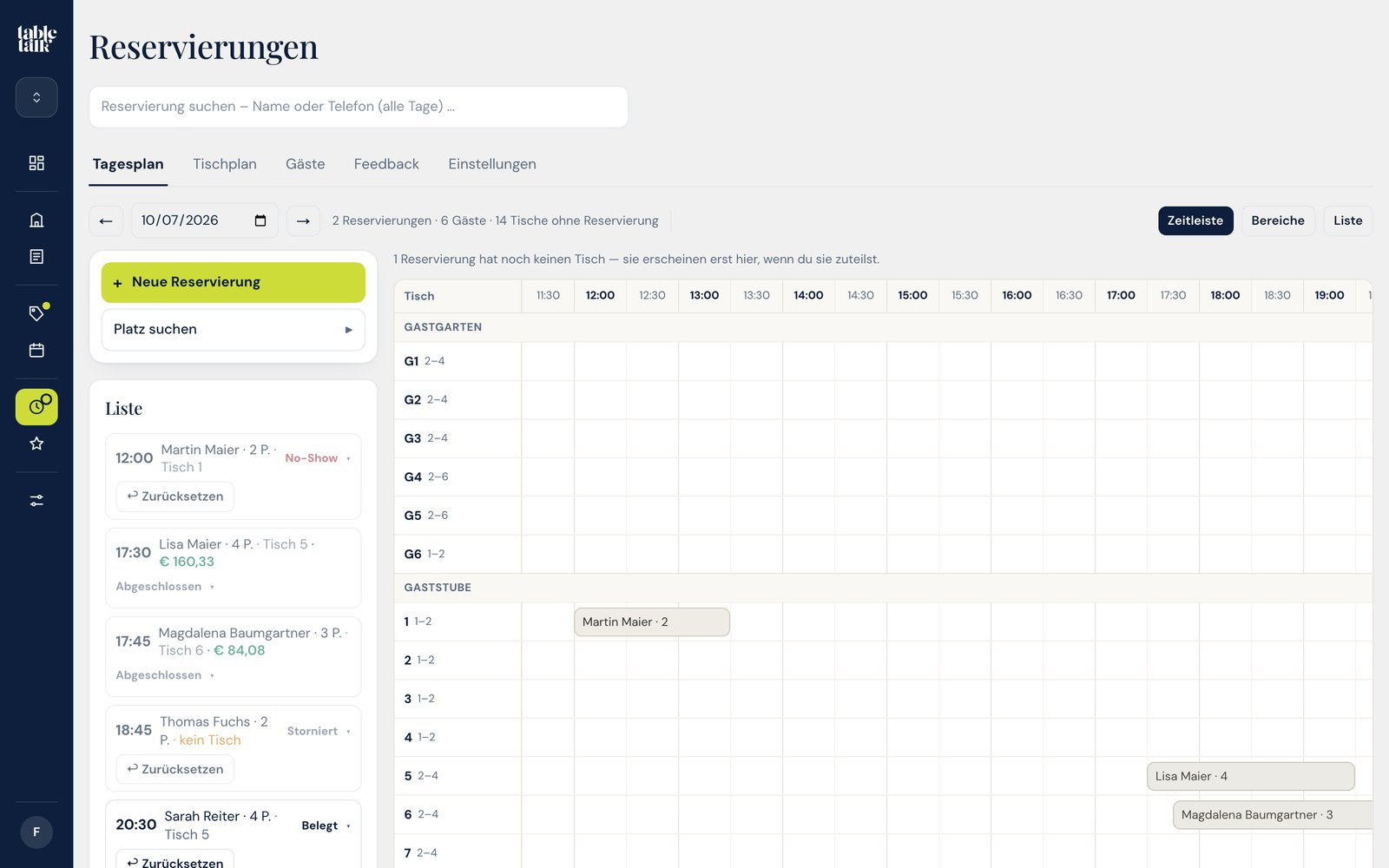Open the Abgeschlossen status dropdown for Lisa Maier
The image size is (1389, 868).
[x=165, y=587]
